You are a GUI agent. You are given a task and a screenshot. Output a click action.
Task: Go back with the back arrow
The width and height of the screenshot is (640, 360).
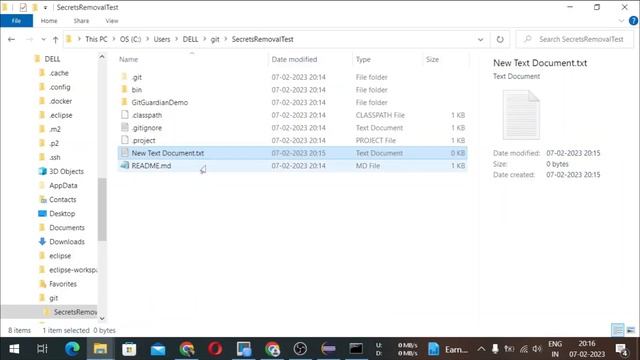(x=11, y=40)
